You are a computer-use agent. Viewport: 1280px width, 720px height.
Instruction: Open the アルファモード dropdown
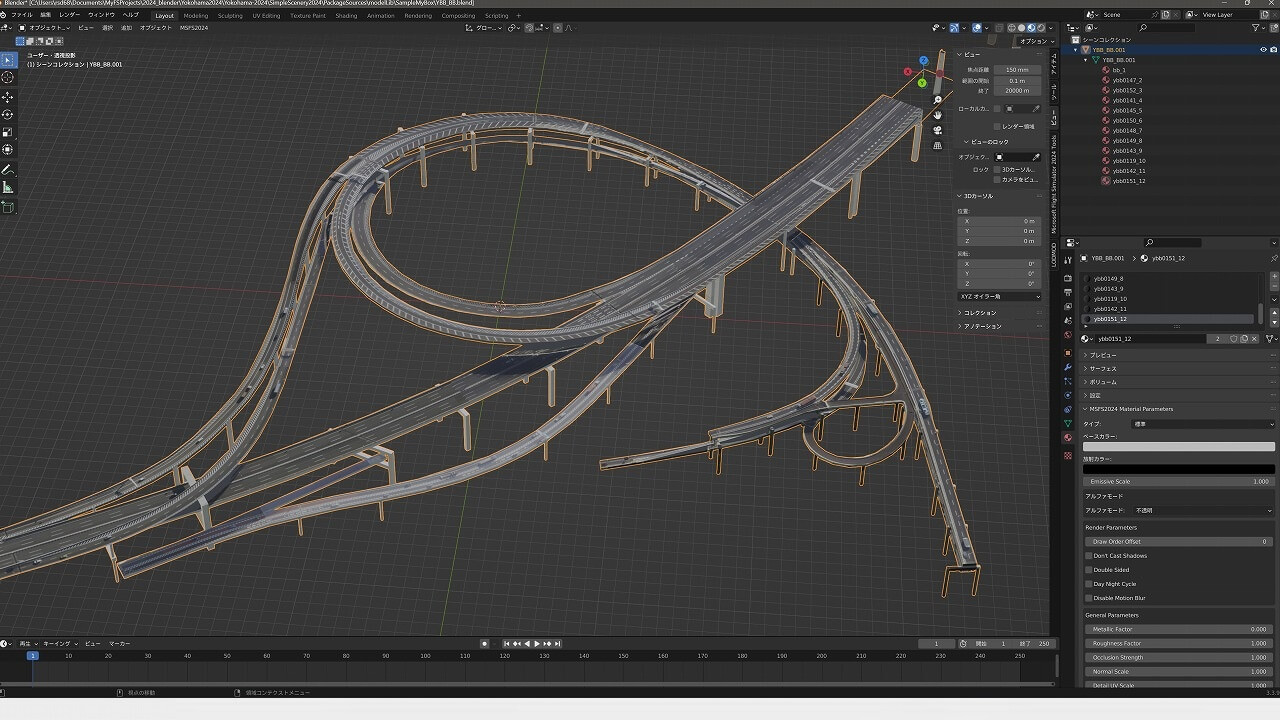1204,510
